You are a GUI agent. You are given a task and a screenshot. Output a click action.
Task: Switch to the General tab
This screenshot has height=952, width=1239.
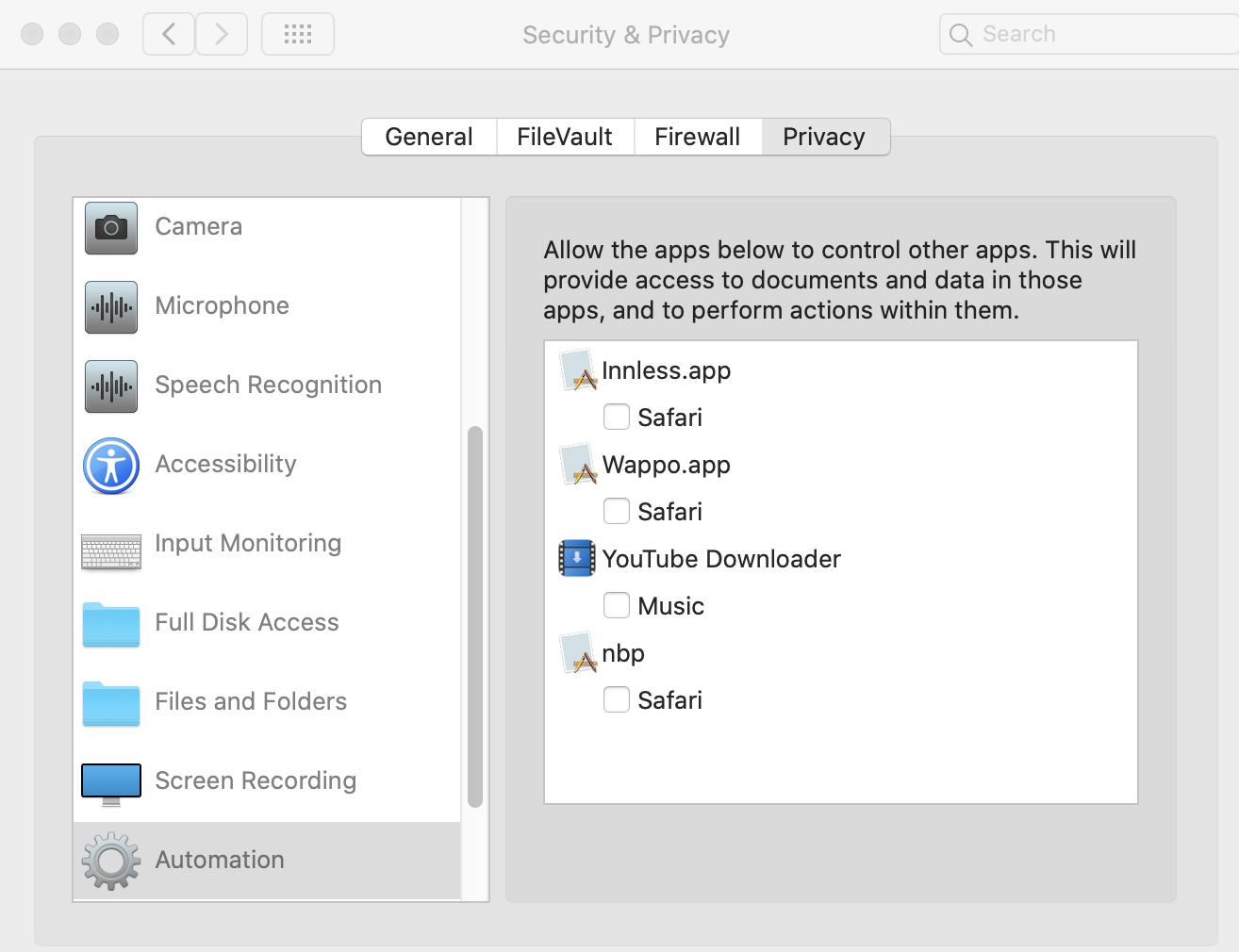click(x=429, y=137)
